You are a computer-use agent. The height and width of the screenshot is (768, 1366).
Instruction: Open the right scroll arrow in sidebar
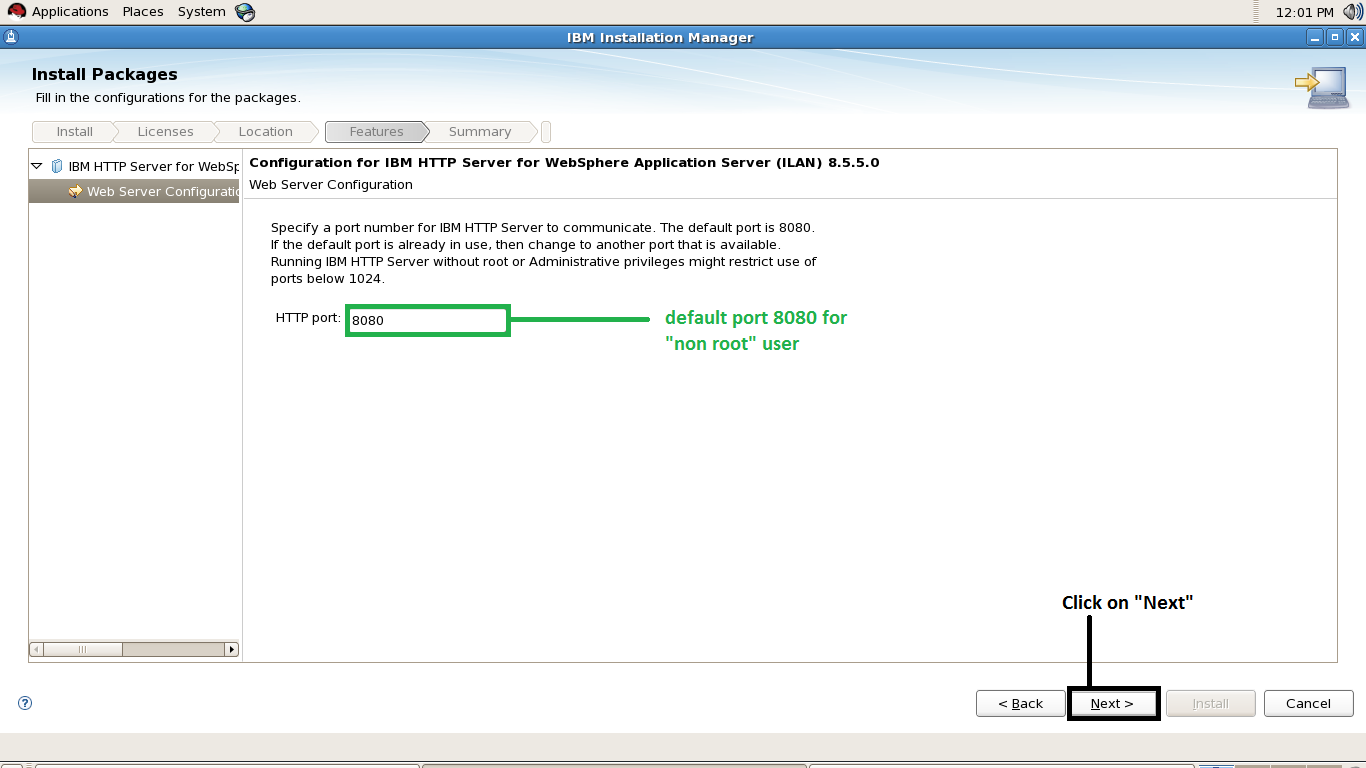point(231,648)
